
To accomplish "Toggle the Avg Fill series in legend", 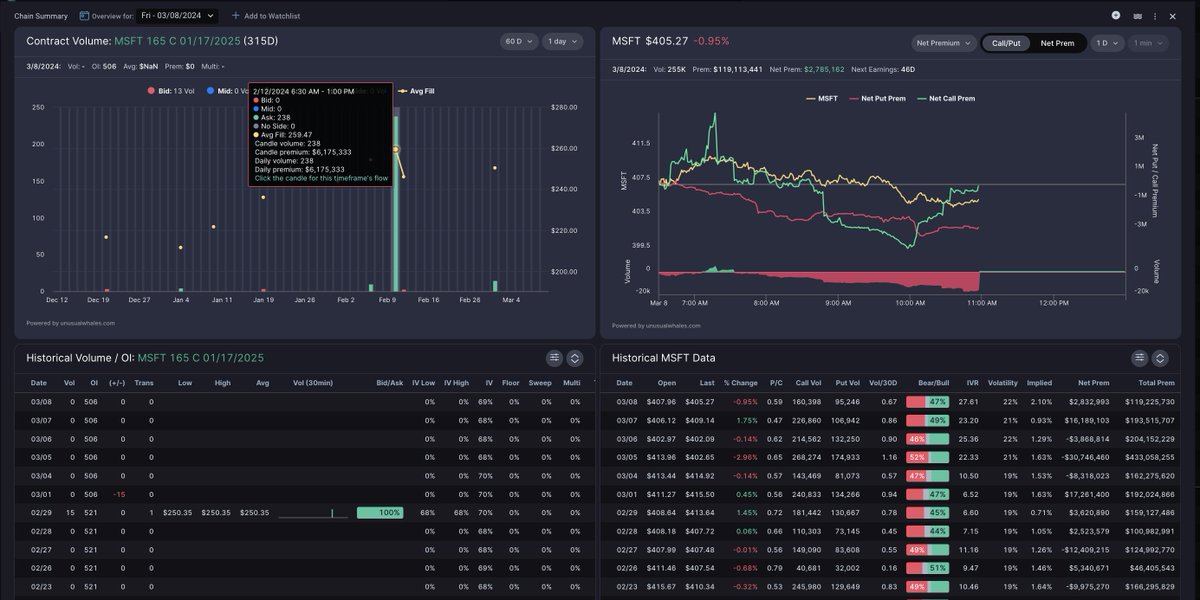I will point(417,91).
